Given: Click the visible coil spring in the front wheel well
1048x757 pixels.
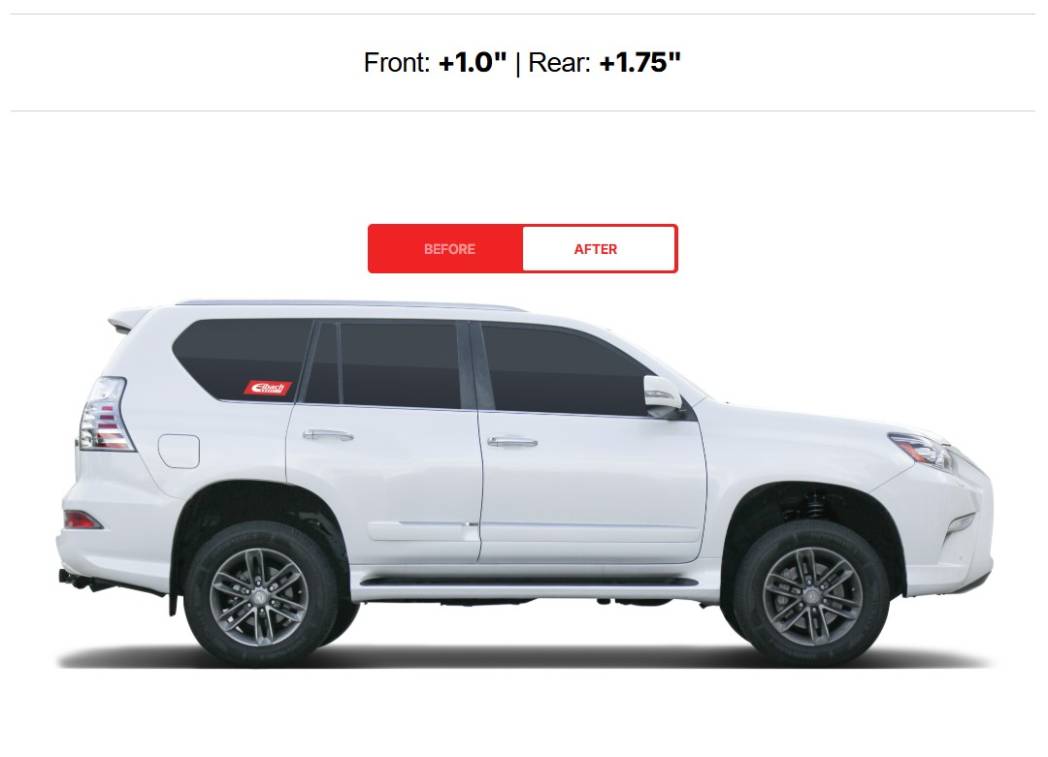Looking at the screenshot, I should 813,504.
